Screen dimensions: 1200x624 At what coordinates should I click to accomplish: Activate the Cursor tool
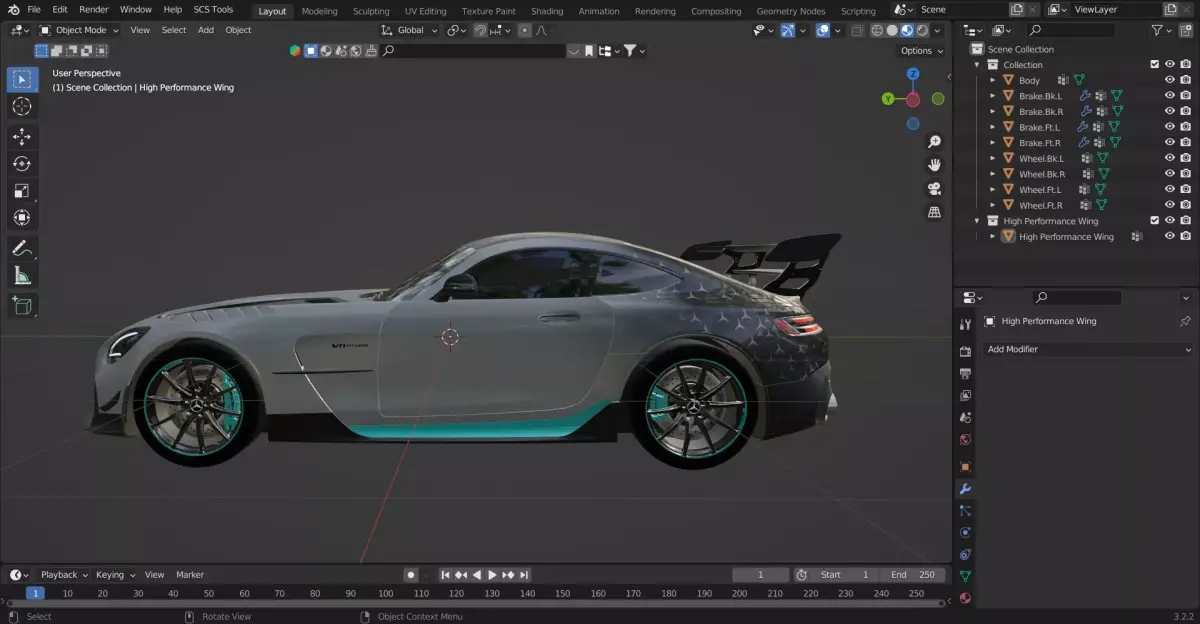pyautogui.click(x=22, y=106)
